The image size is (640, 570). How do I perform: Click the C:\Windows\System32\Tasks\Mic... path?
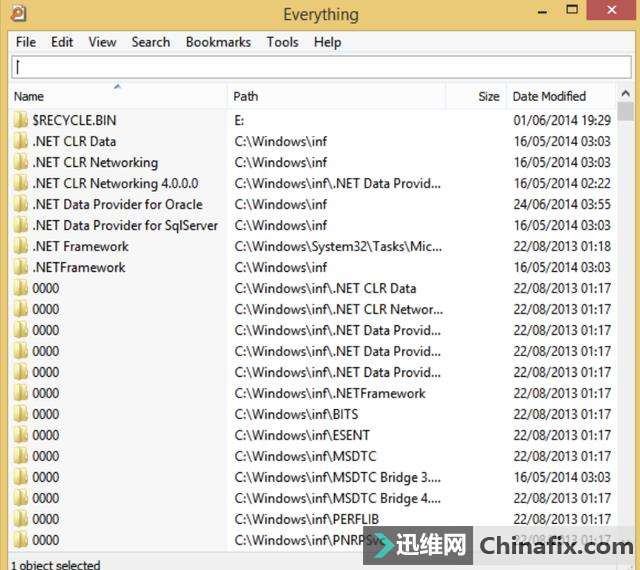[338, 246]
